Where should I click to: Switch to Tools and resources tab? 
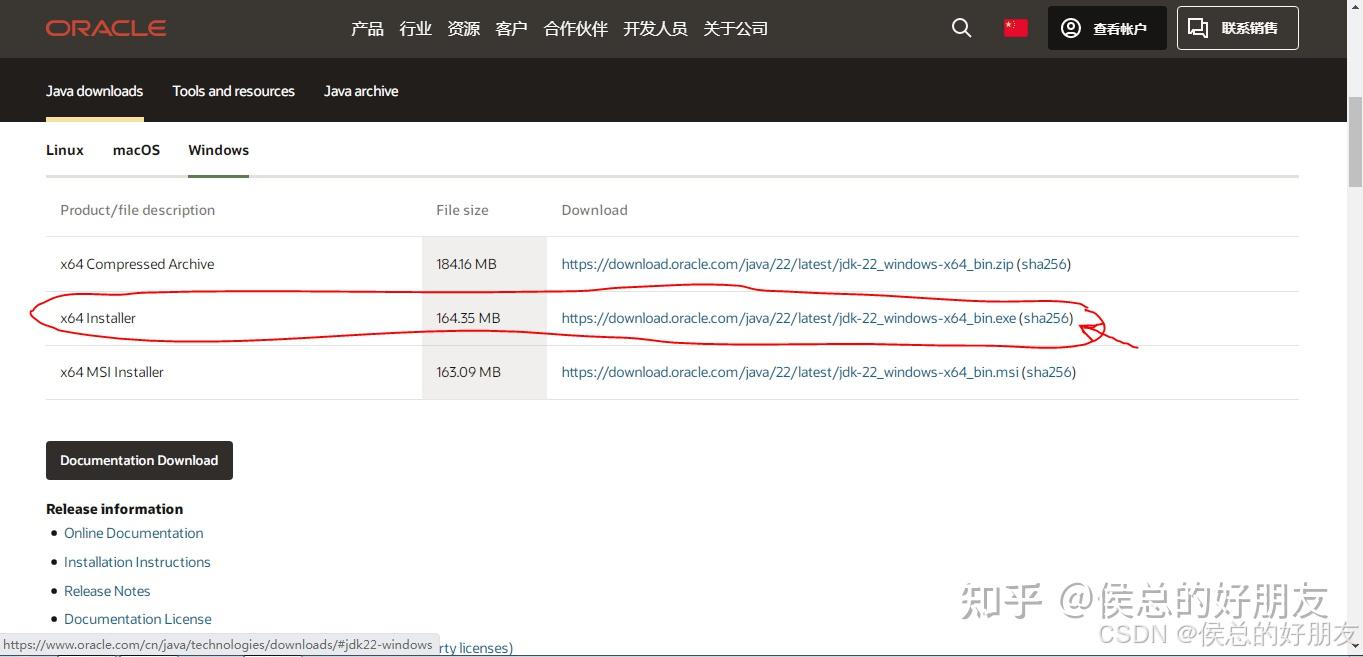pos(233,91)
